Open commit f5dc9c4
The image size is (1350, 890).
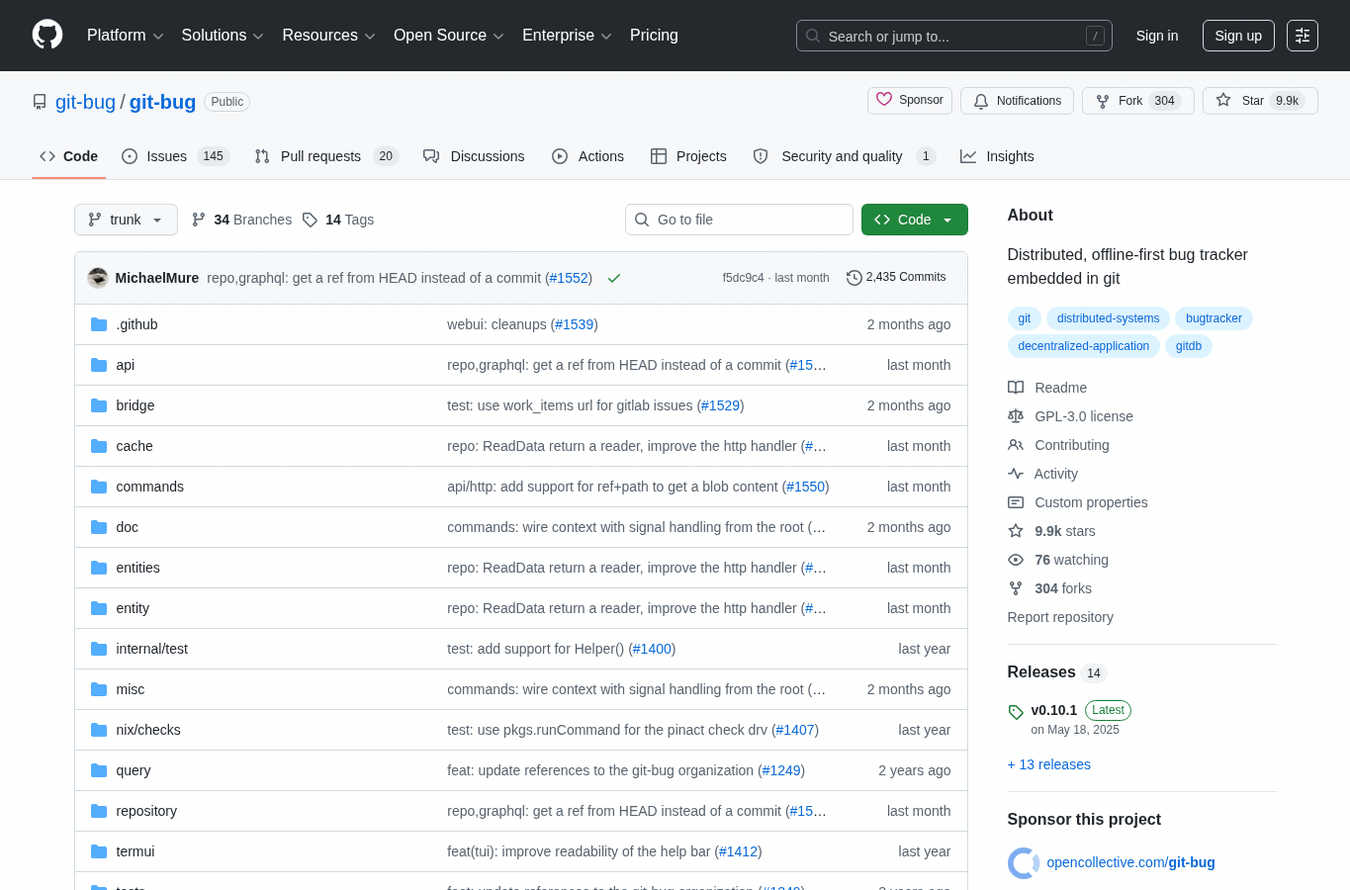point(743,278)
